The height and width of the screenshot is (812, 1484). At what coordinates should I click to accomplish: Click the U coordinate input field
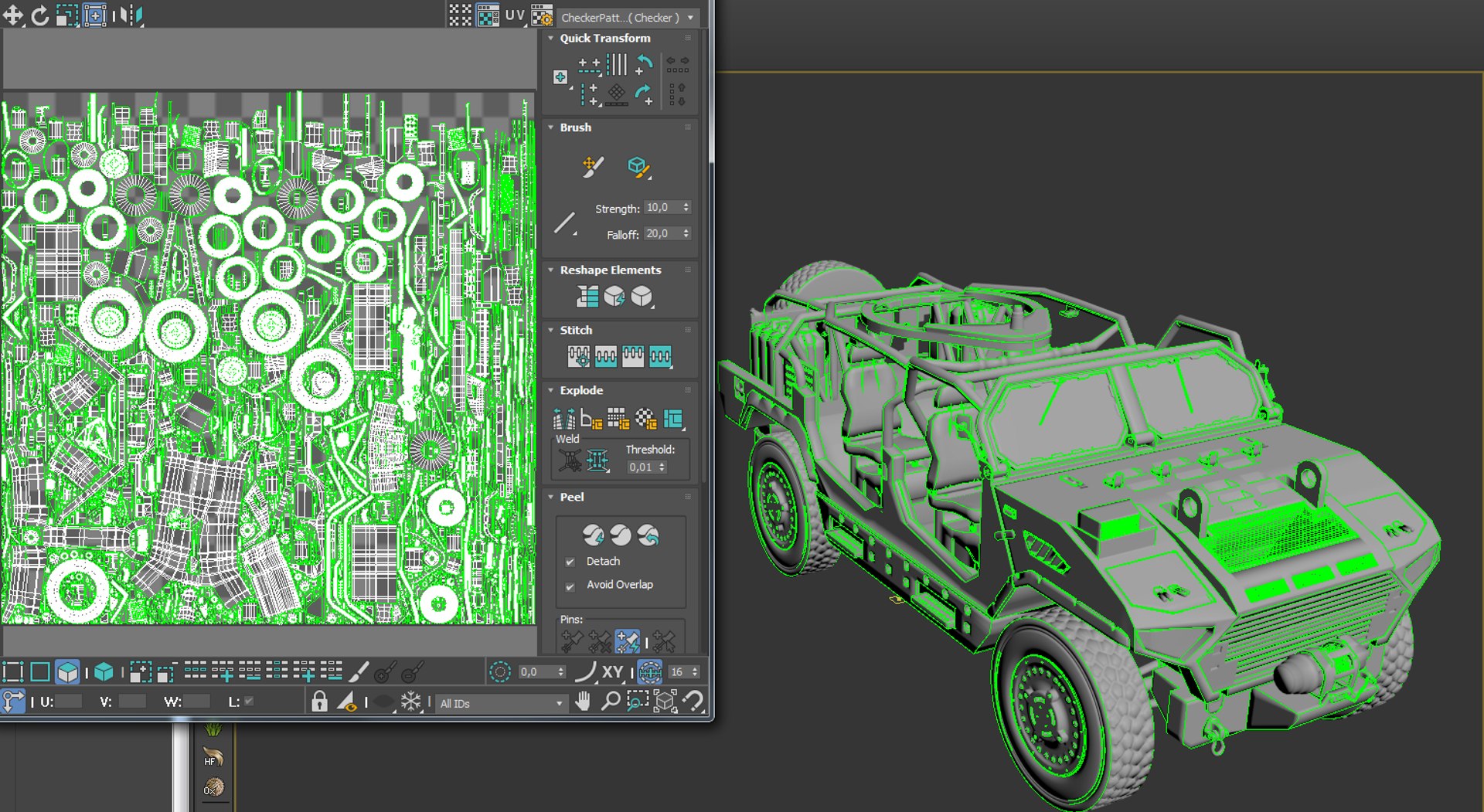(68, 702)
